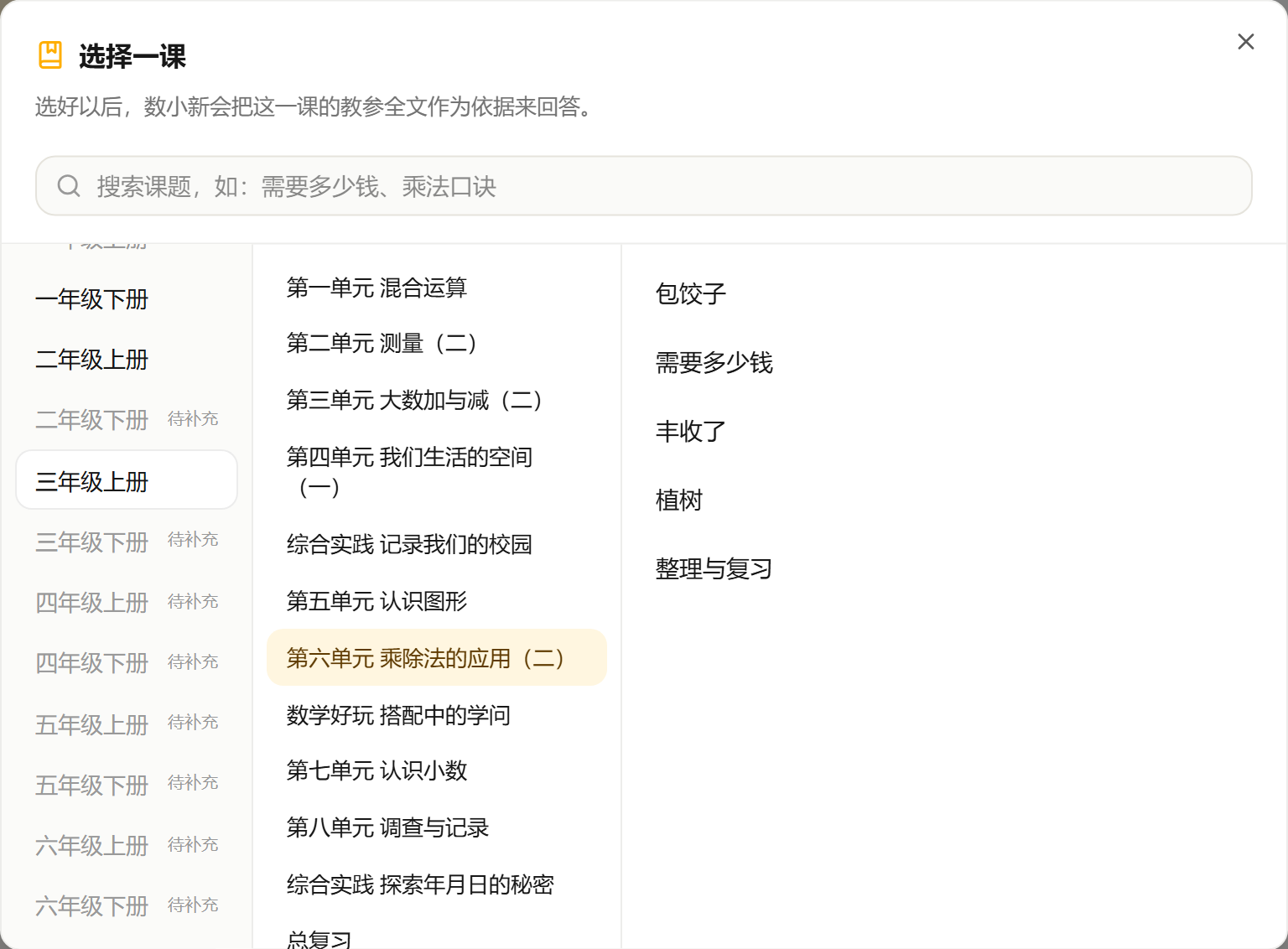Image resolution: width=1288 pixels, height=949 pixels.
Task: Pick the lesson 需要多少钱
Action: (954, 362)
